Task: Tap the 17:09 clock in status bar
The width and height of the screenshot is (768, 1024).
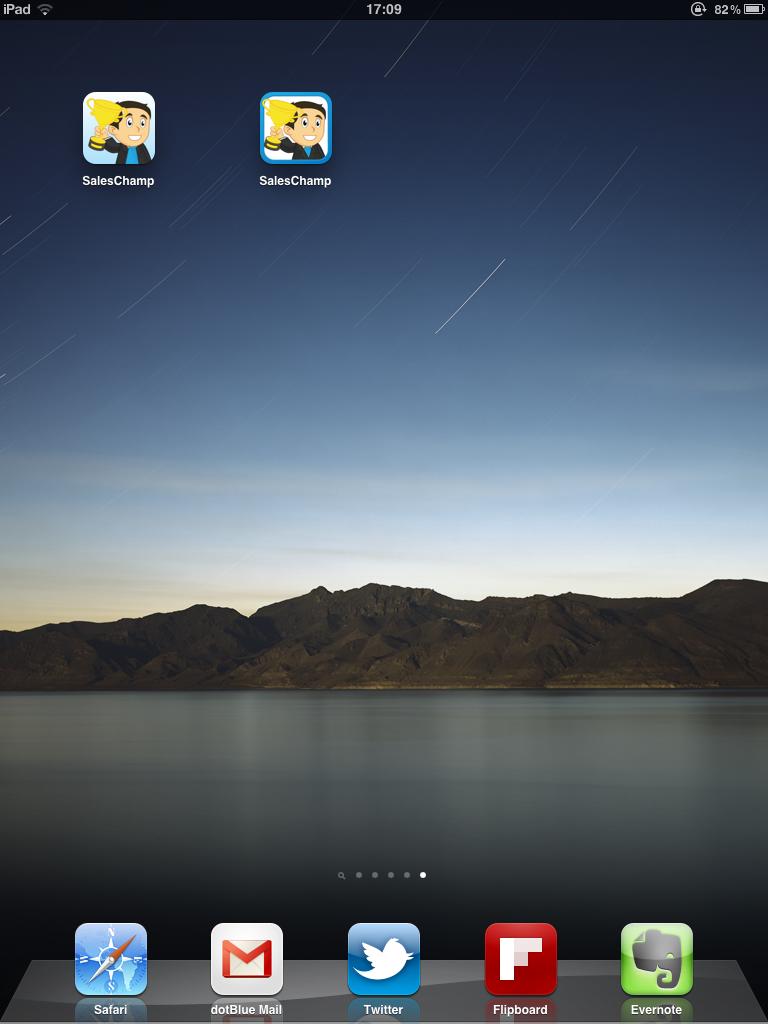Action: pos(384,9)
